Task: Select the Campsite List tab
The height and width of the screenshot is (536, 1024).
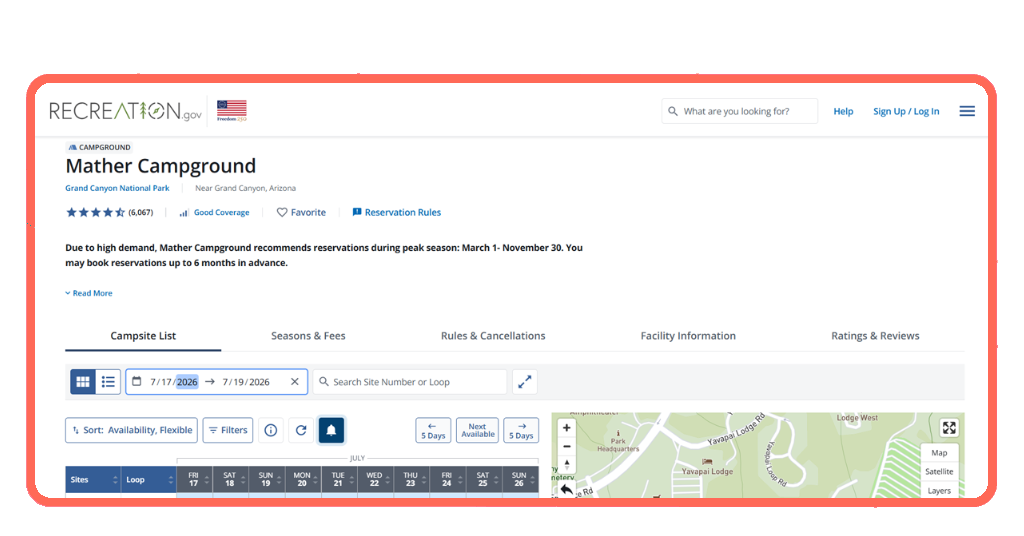Action: click(143, 336)
